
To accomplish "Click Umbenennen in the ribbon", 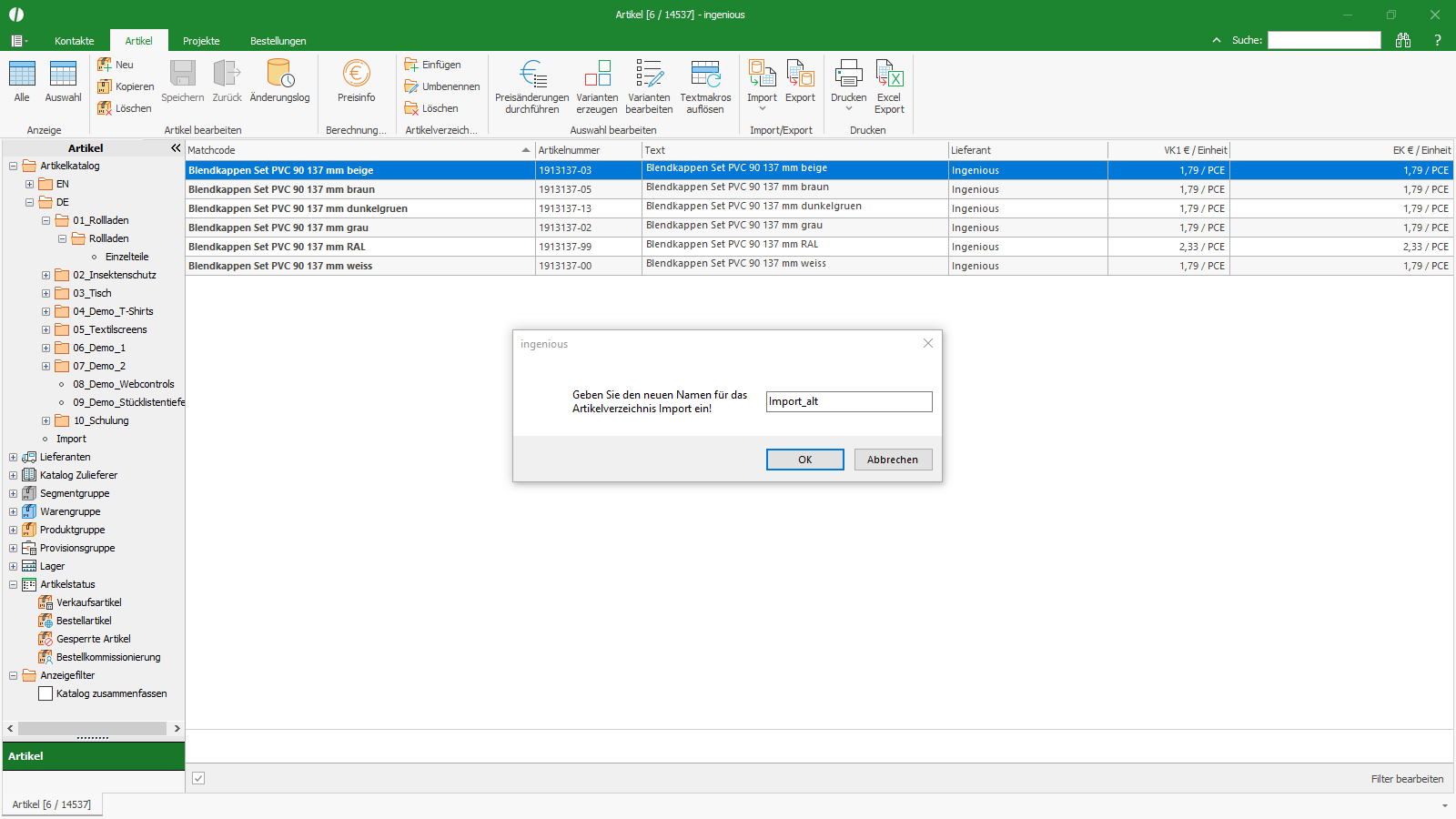I will [x=442, y=86].
